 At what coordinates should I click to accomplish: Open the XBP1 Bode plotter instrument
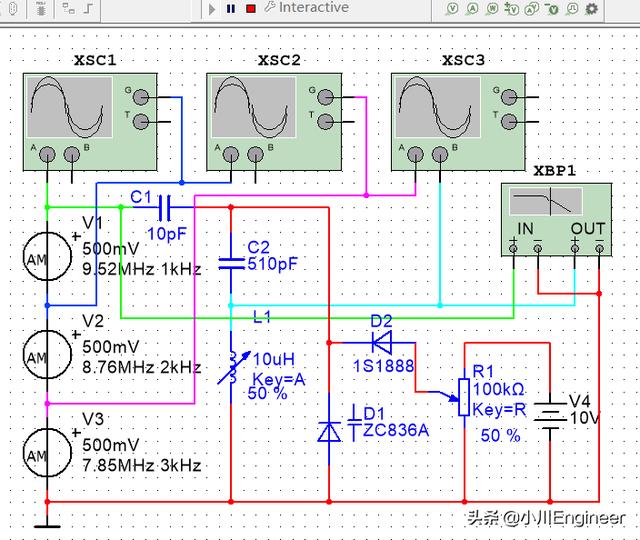(556, 220)
